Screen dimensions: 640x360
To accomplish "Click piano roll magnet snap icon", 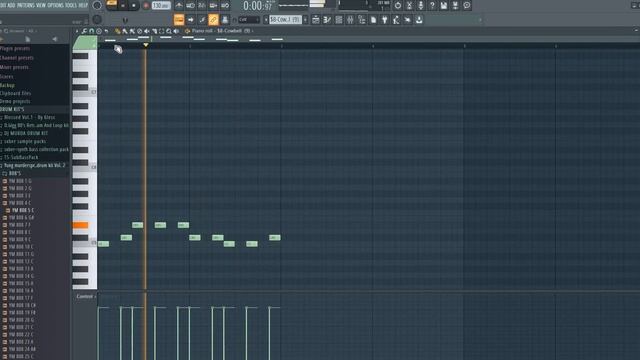I will tap(92, 31).
